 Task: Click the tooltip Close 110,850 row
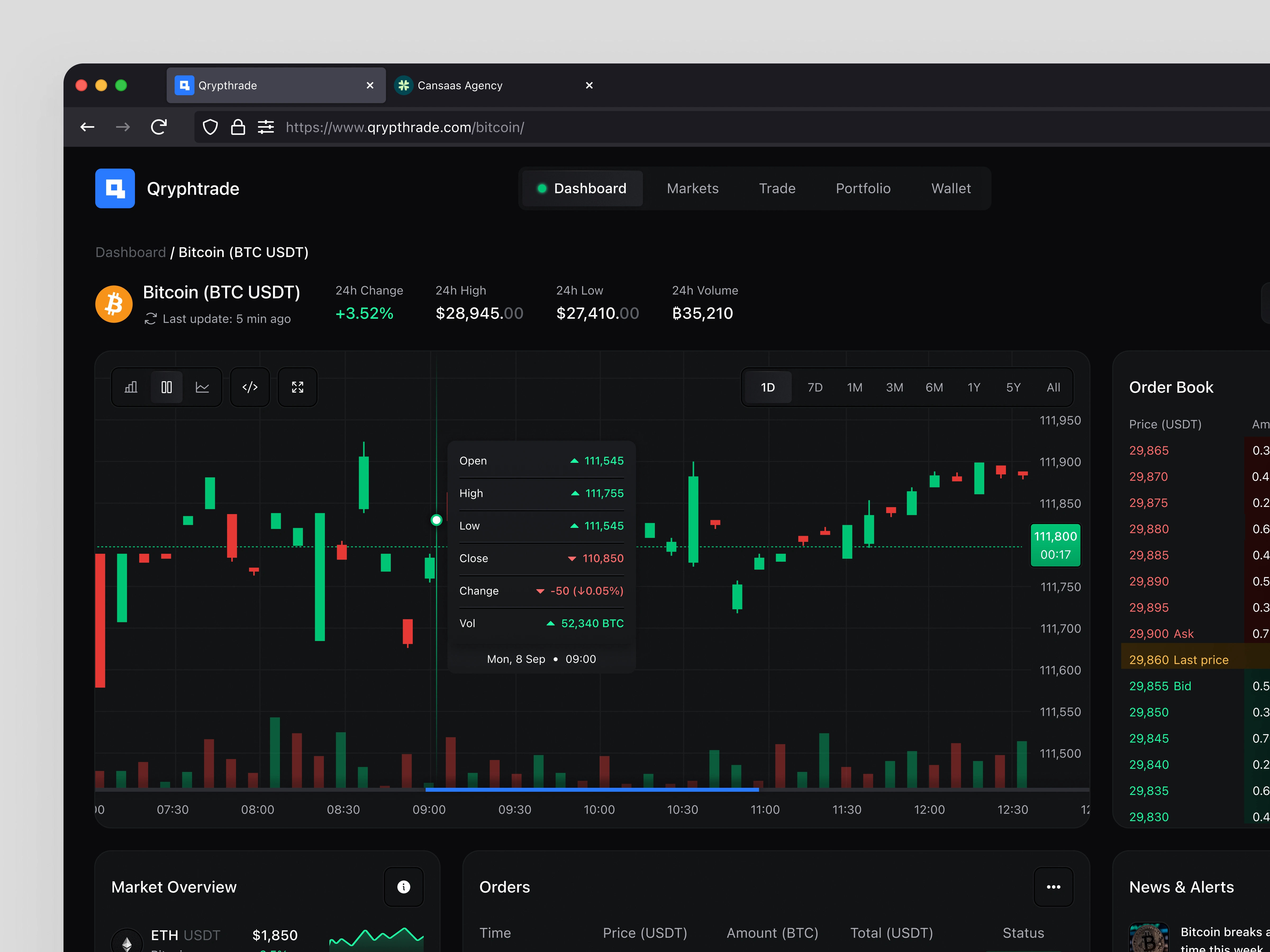tap(541, 558)
